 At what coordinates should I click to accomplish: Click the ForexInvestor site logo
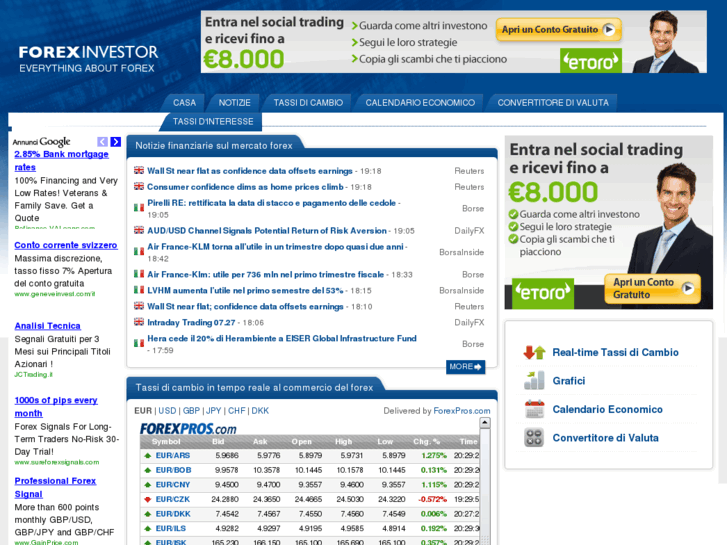(88, 59)
